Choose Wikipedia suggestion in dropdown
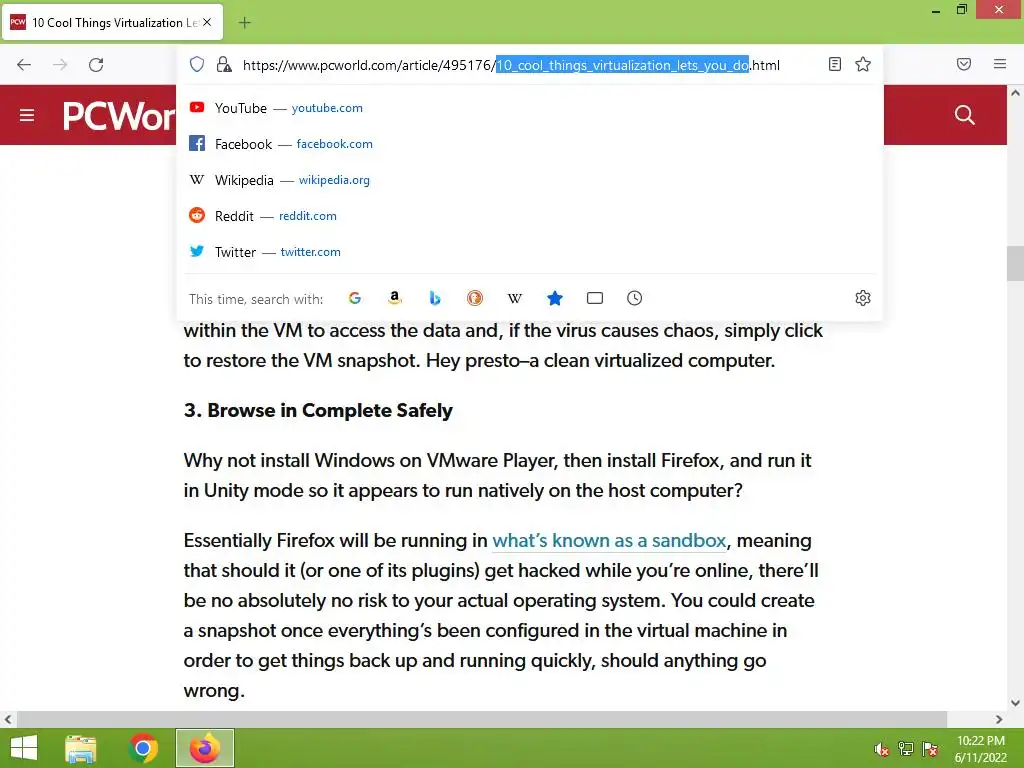Viewport: 1024px width, 768px height. pyautogui.click(x=530, y=180)
